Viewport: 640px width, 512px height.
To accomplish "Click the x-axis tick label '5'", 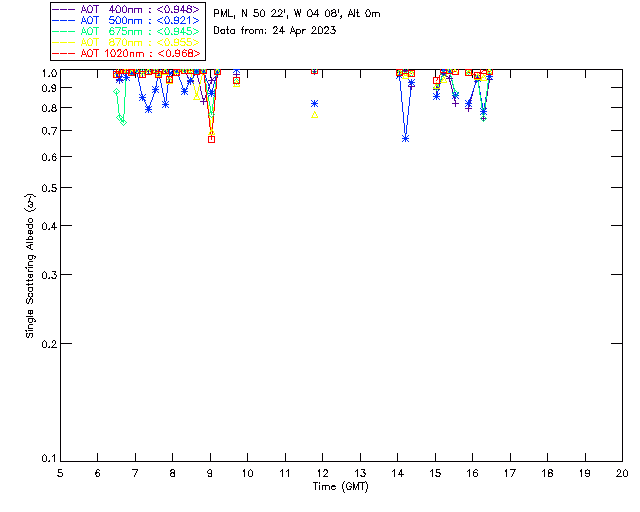I will (60, 473).
